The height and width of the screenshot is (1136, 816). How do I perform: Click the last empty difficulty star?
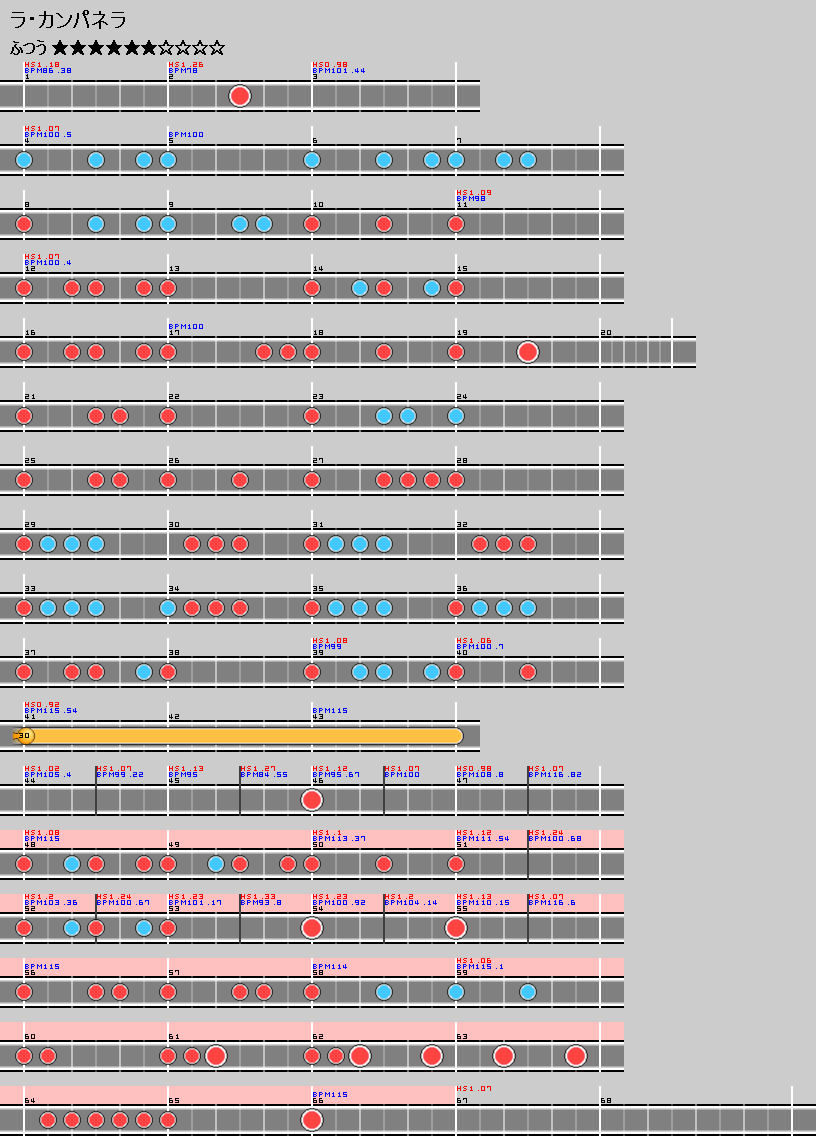point(216,47)
